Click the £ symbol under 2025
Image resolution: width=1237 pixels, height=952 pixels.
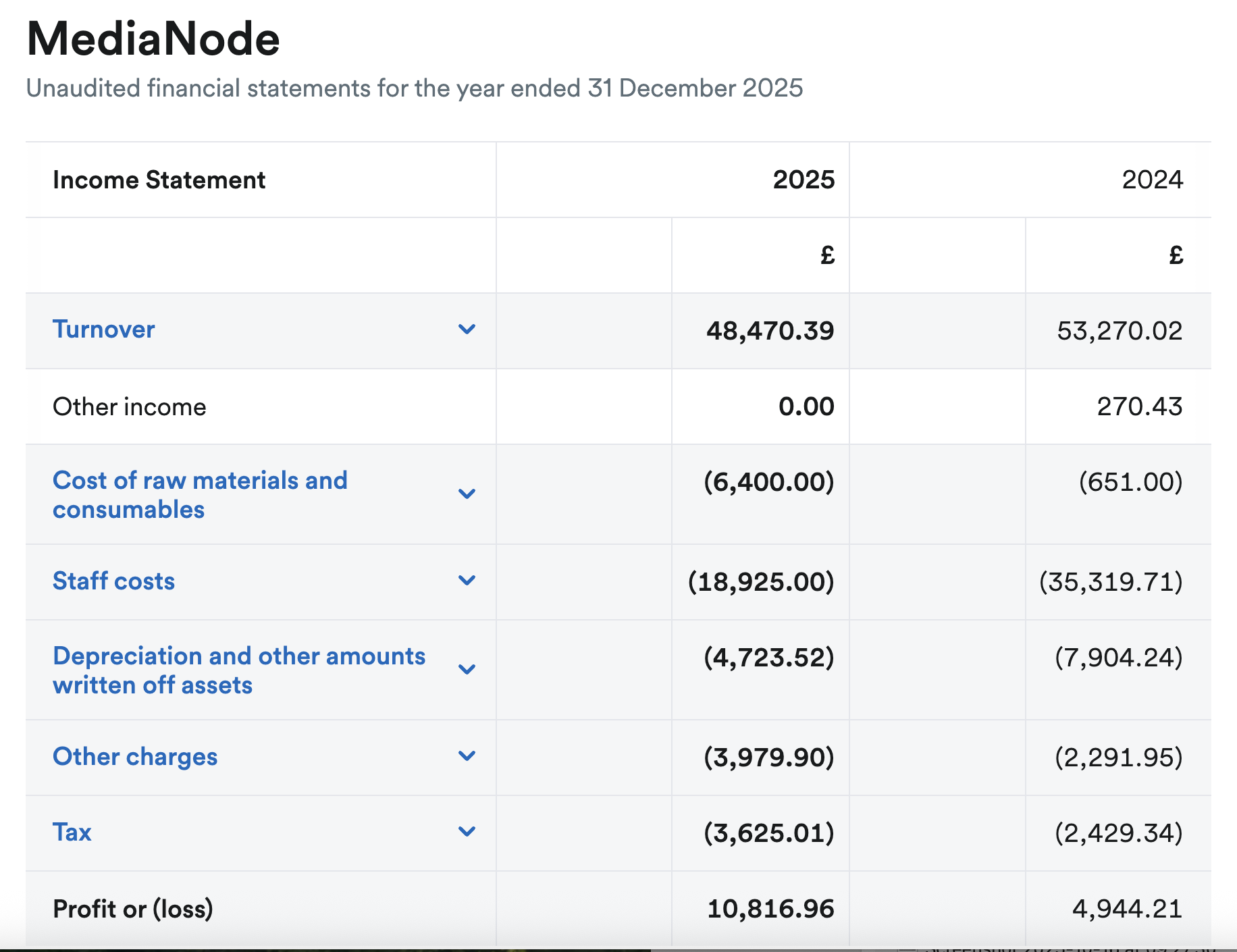click(x=828, y=255)
